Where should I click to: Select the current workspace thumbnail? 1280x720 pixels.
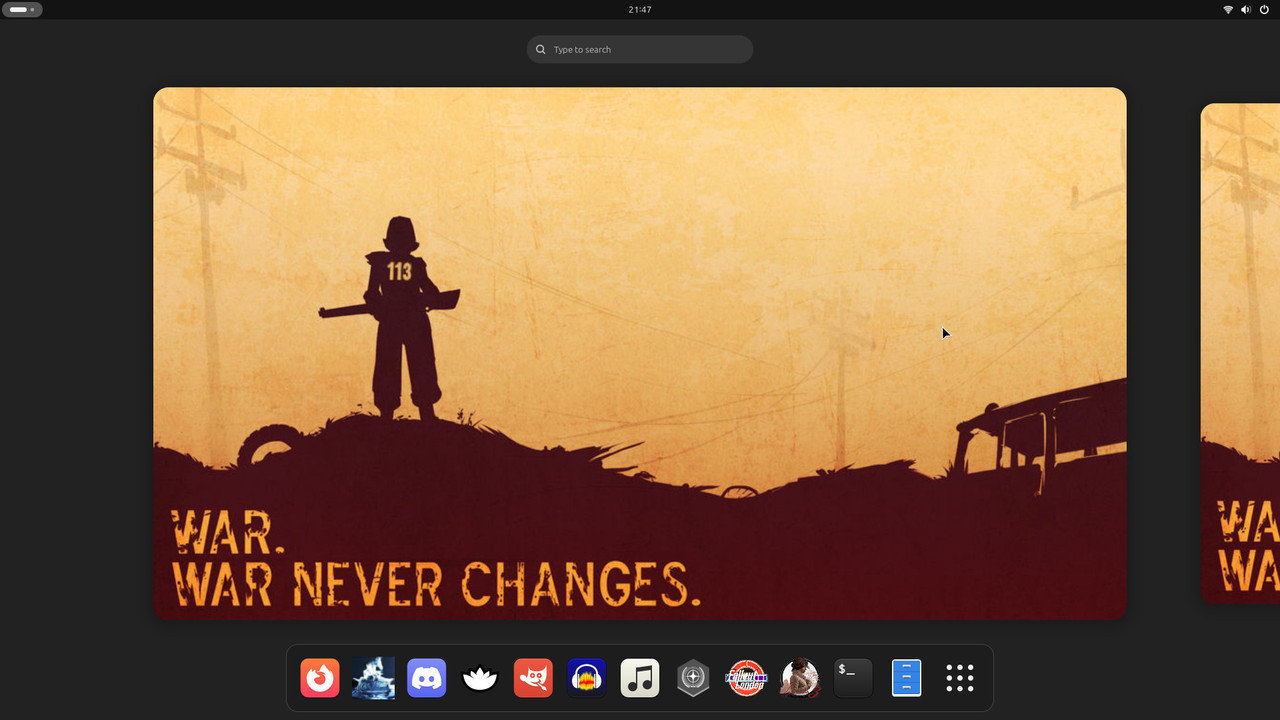click(x=640, y=353)
